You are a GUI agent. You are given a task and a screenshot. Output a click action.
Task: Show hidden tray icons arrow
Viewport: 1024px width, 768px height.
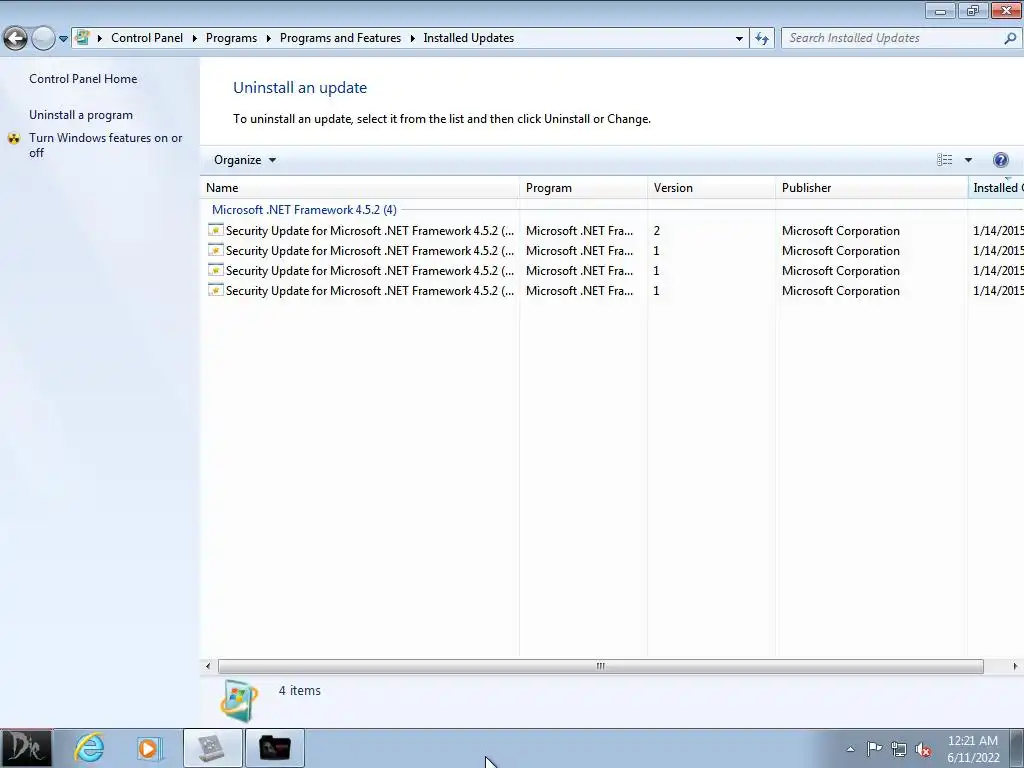[x=850, y=749]
